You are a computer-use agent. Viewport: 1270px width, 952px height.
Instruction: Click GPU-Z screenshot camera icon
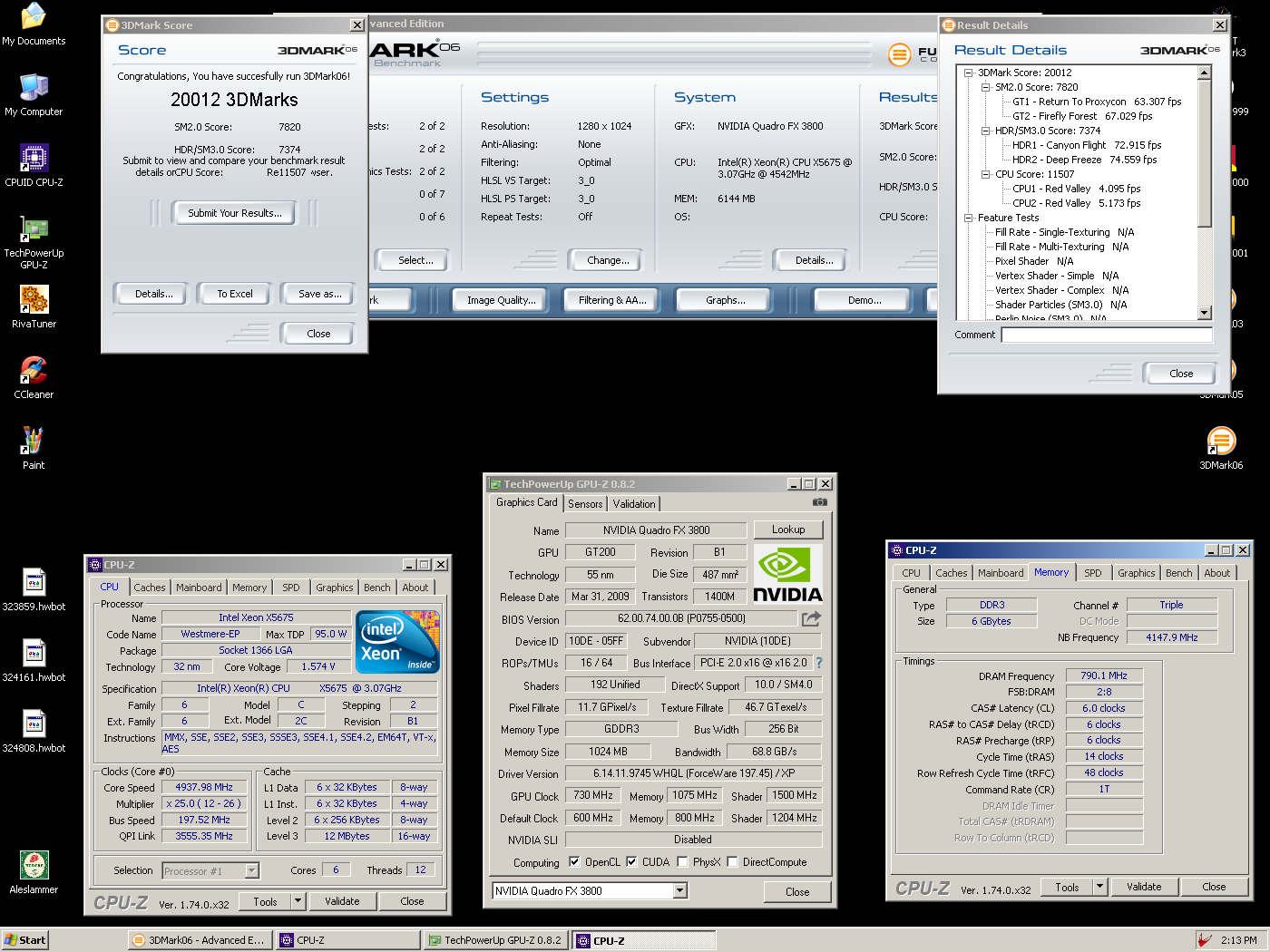pos(819,501)
